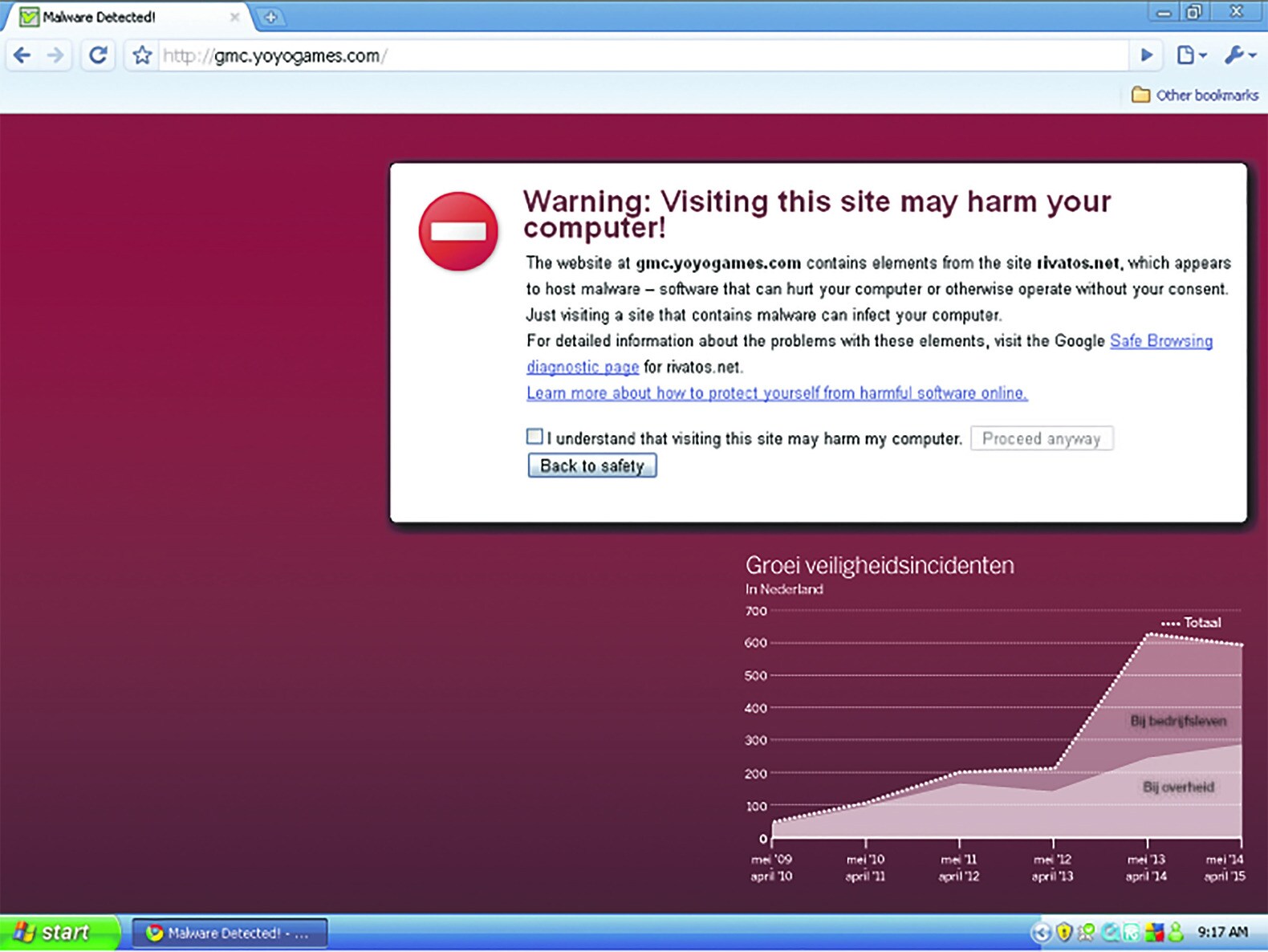Open 'Learn more about how to protect yourself' link

[777, 393]
